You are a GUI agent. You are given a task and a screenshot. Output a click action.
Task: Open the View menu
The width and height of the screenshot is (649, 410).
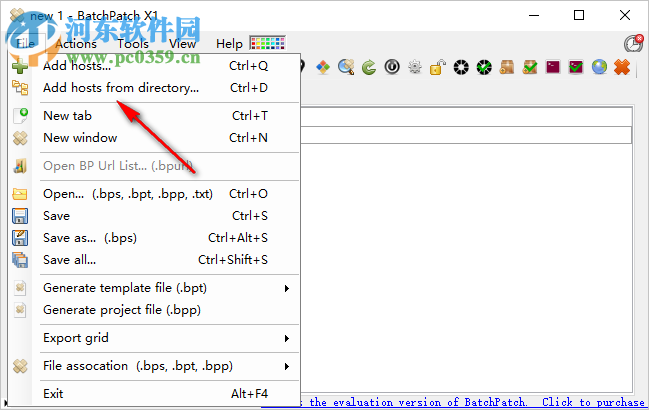point(182,43)
